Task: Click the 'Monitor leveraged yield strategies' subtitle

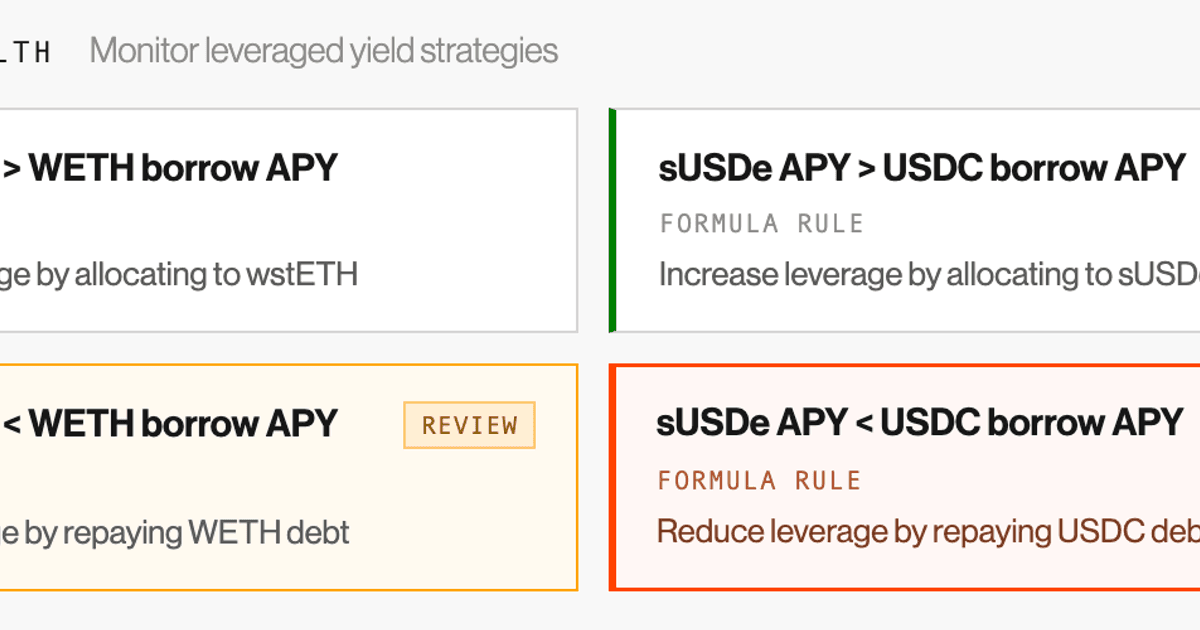Action: click(x=323, y=51)
